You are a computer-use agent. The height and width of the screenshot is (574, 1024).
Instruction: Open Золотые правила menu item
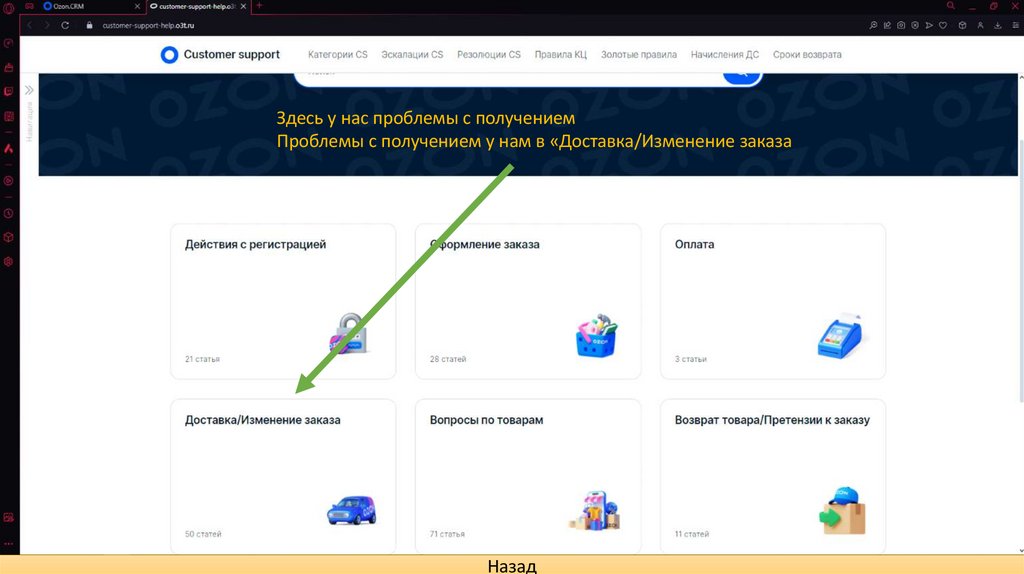pos(639,55)
